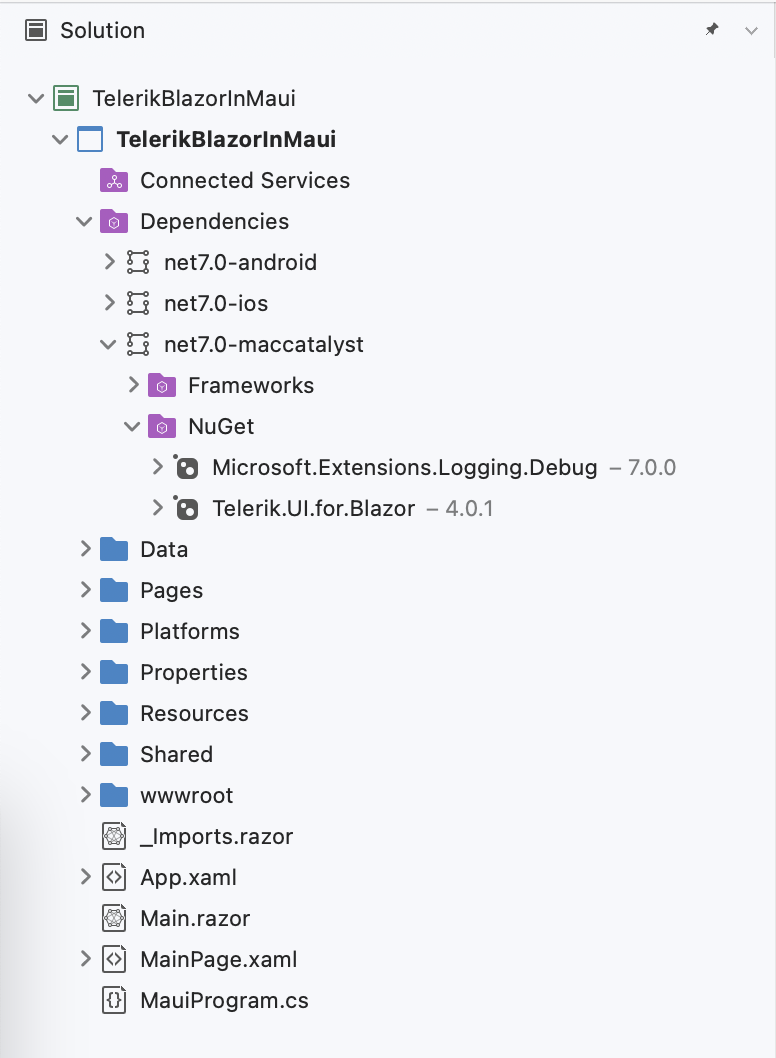Image resolution: width=776 pixels, height=1058 pixels.
Task: Click the 7.0.0 version text
Action: [651, 467]
